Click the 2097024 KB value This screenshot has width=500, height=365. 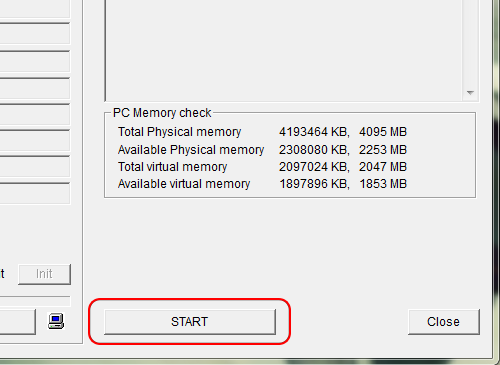[314, 167]
